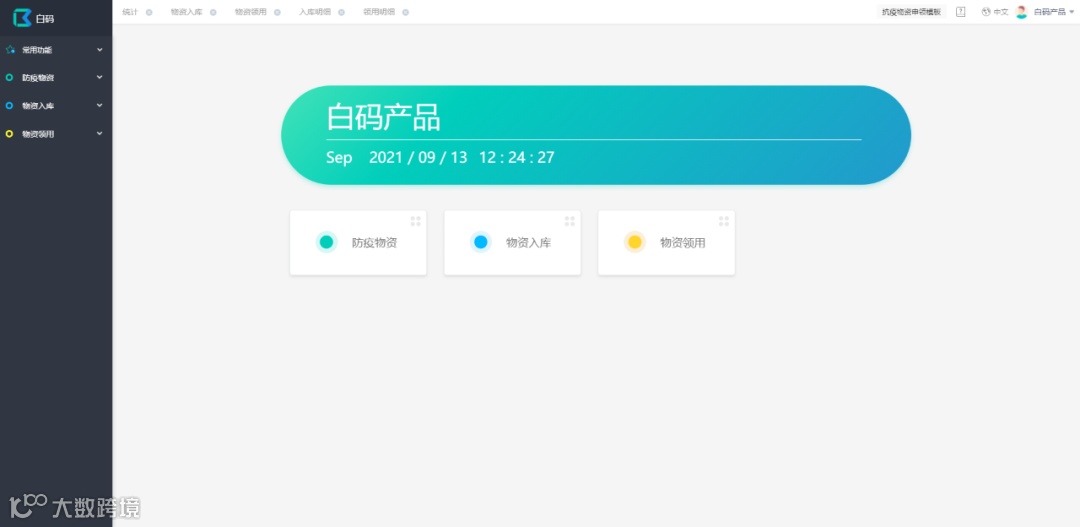
Task: Click the dropdown arrow next to 白码产品
Action: [1071, 12]
